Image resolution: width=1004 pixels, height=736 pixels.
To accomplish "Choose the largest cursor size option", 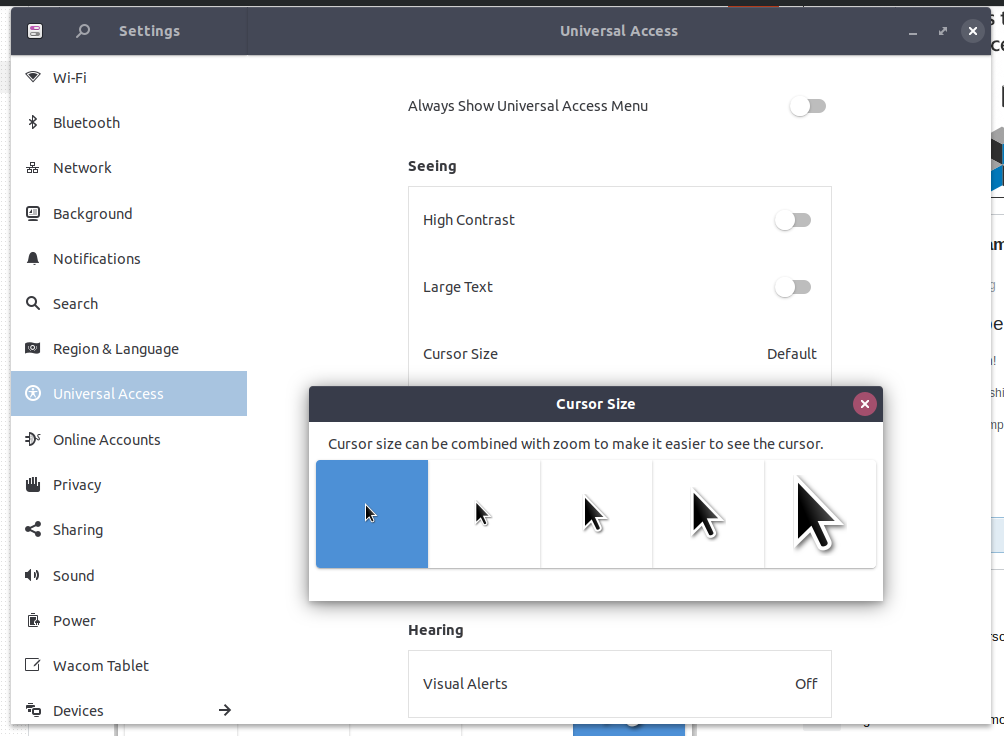I will [820, 514].
